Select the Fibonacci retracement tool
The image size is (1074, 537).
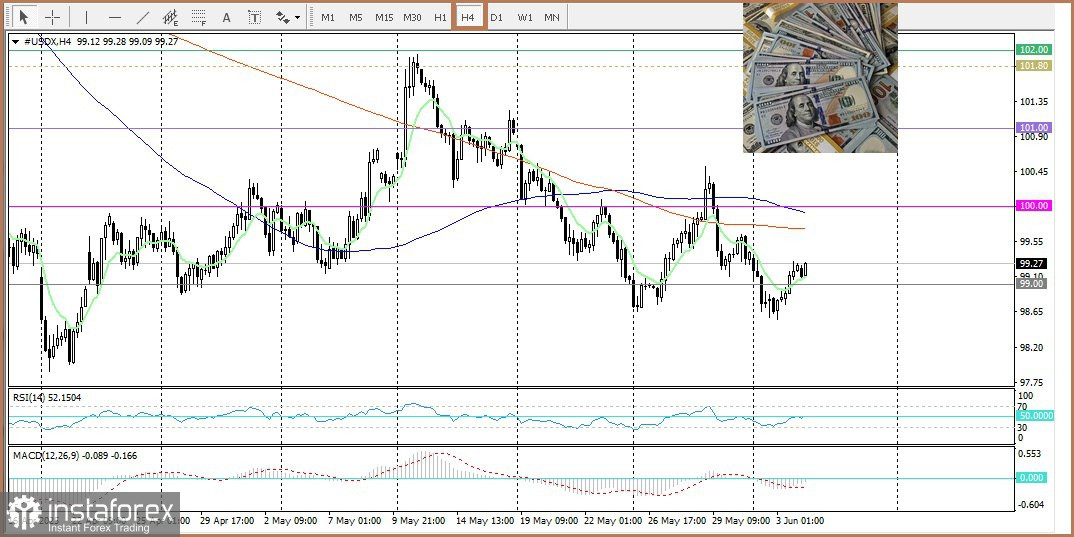(199, 17)
